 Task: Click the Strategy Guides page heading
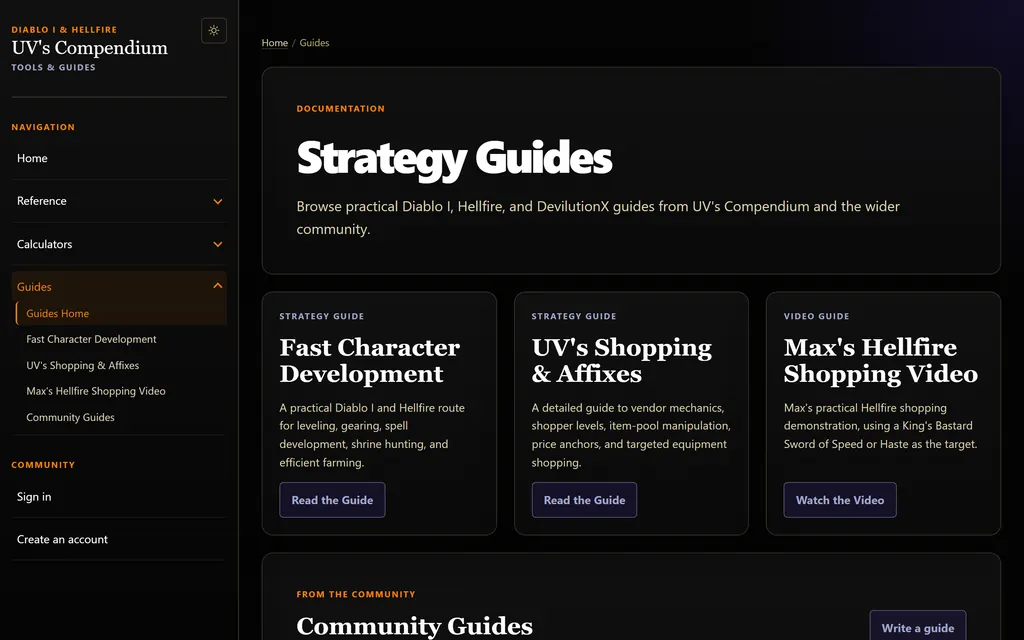pyautogui.click(x=455, y=159)
